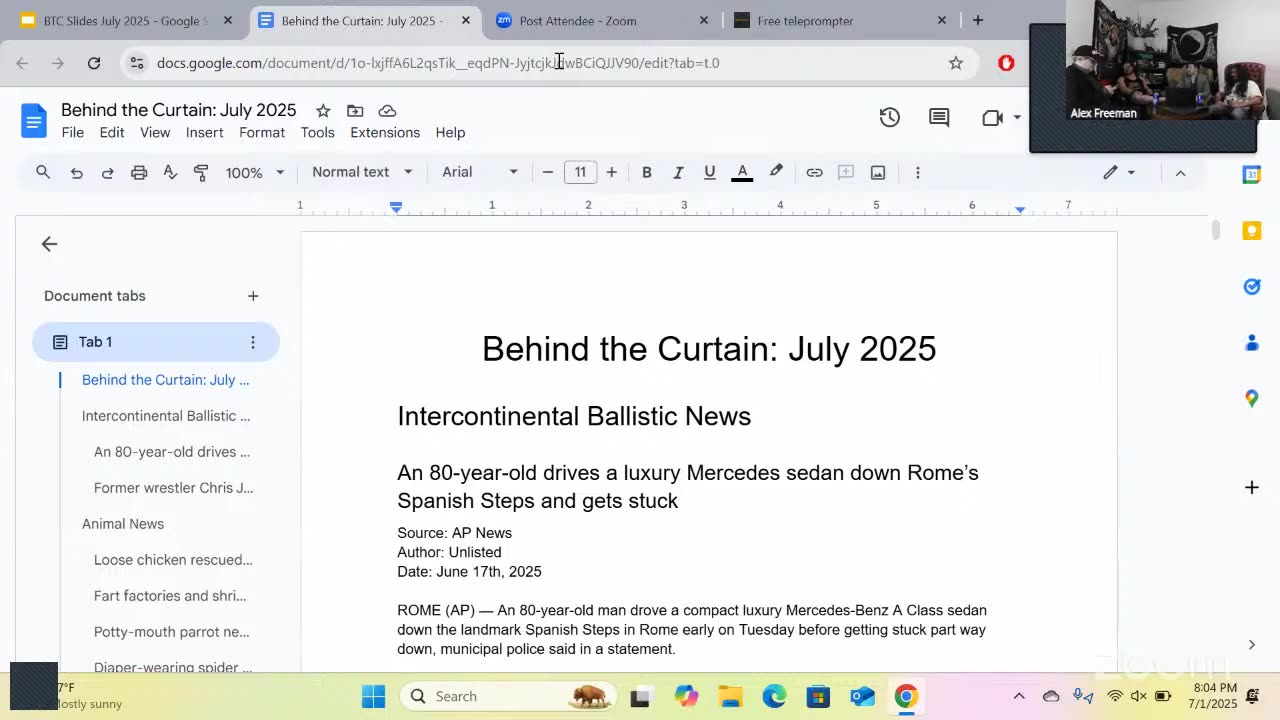The image size is (1280, 720).
Task: Run spelling and grammar check
Action: [170, 172]
